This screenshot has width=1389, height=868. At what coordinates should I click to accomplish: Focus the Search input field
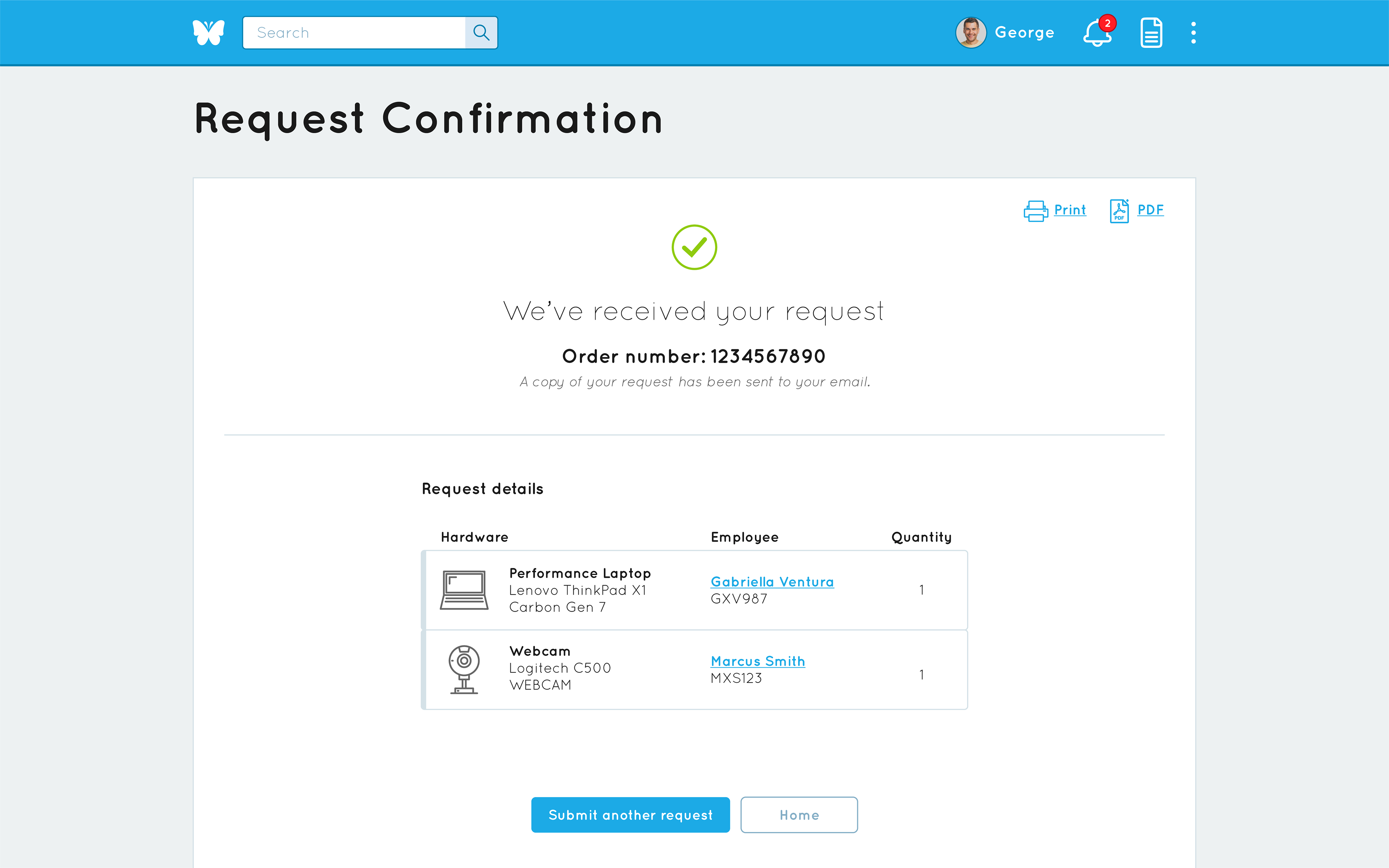point(354,33)
